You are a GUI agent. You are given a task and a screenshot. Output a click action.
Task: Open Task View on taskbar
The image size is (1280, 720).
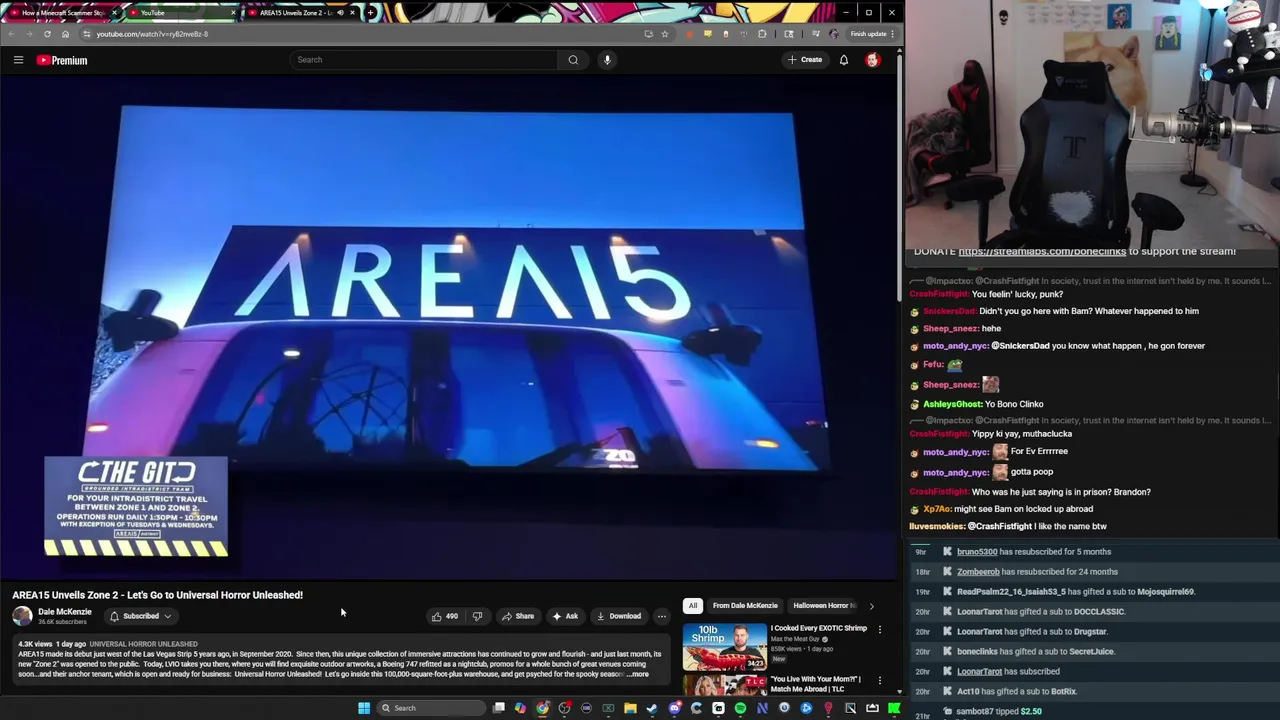pos(499,708)
